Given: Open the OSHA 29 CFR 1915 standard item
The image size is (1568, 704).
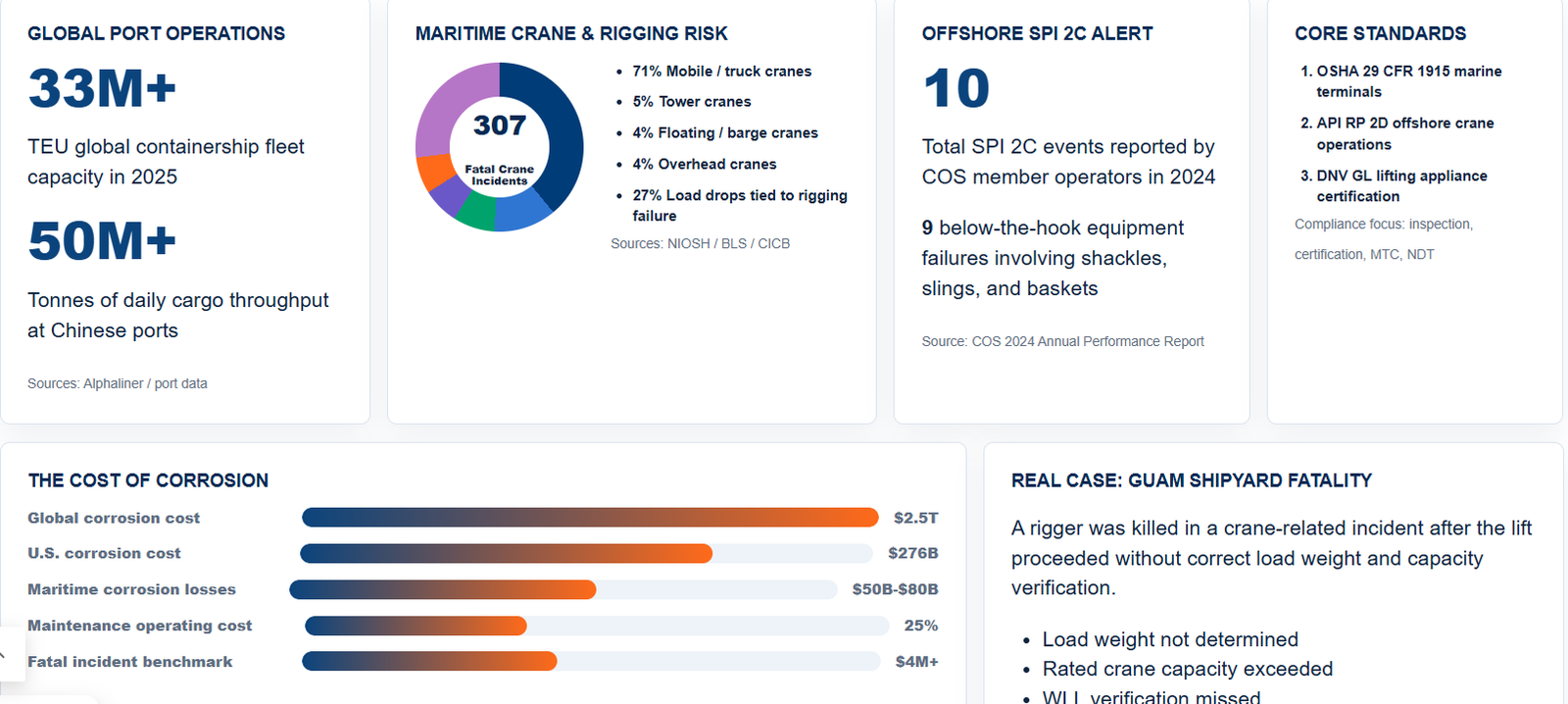Looking at the screenshot, I should click(1408, 81).
